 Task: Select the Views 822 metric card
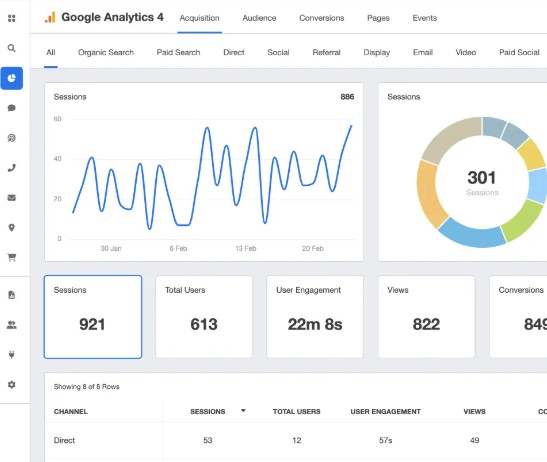click(x=426, y=317)
